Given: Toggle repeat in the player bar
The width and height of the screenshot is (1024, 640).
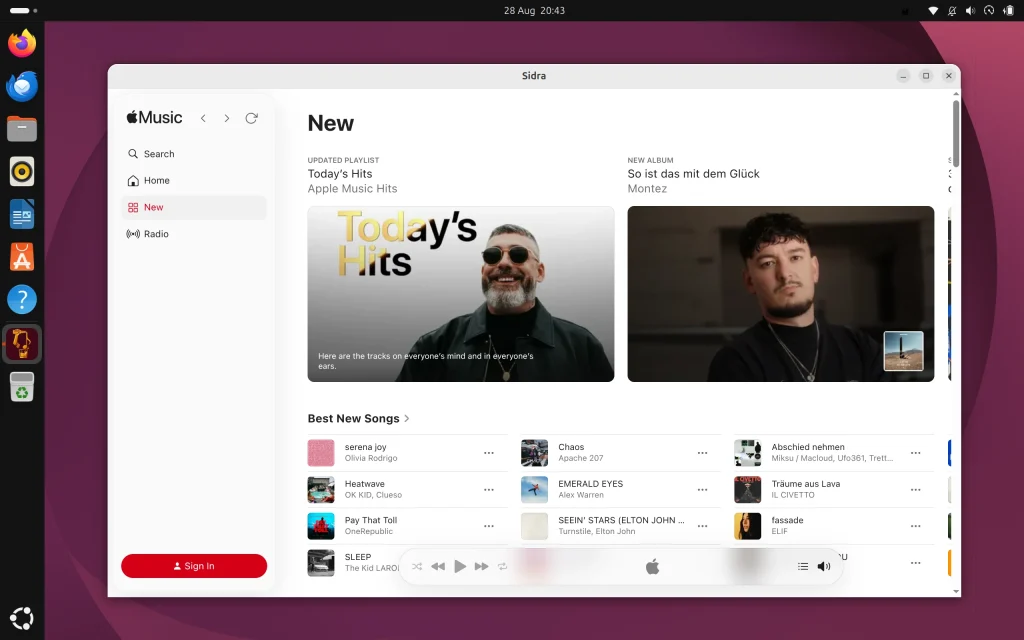Looking at the screenshot, I should point(502,566).
